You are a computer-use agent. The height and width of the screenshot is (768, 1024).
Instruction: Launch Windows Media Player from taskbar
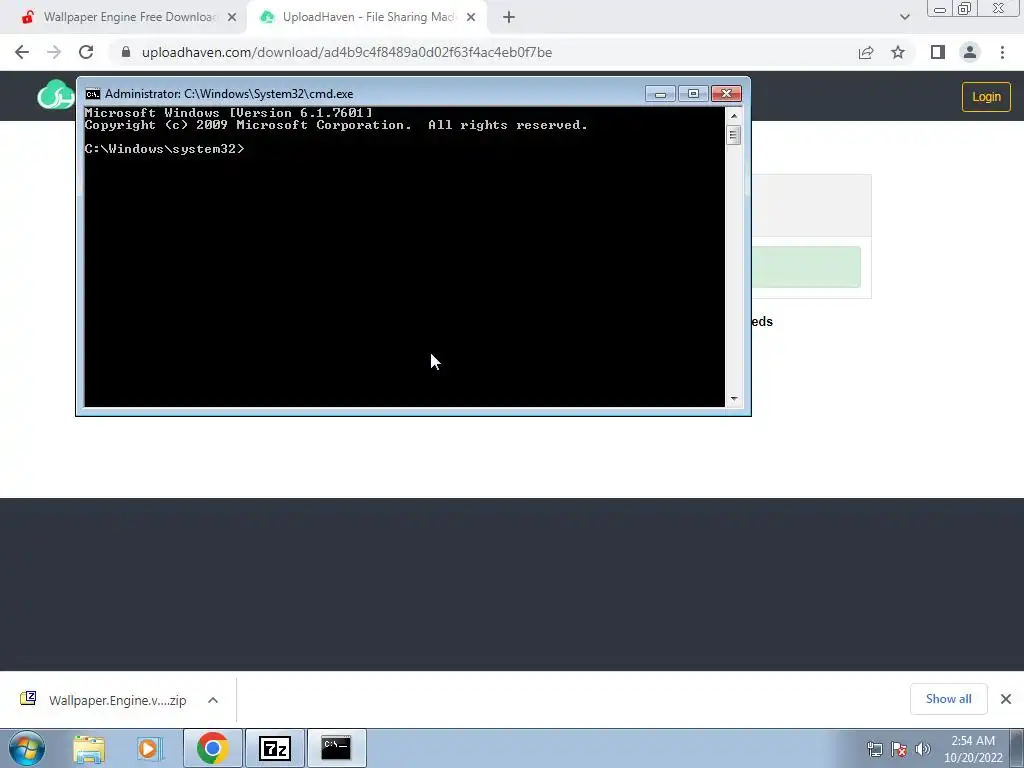150,748
